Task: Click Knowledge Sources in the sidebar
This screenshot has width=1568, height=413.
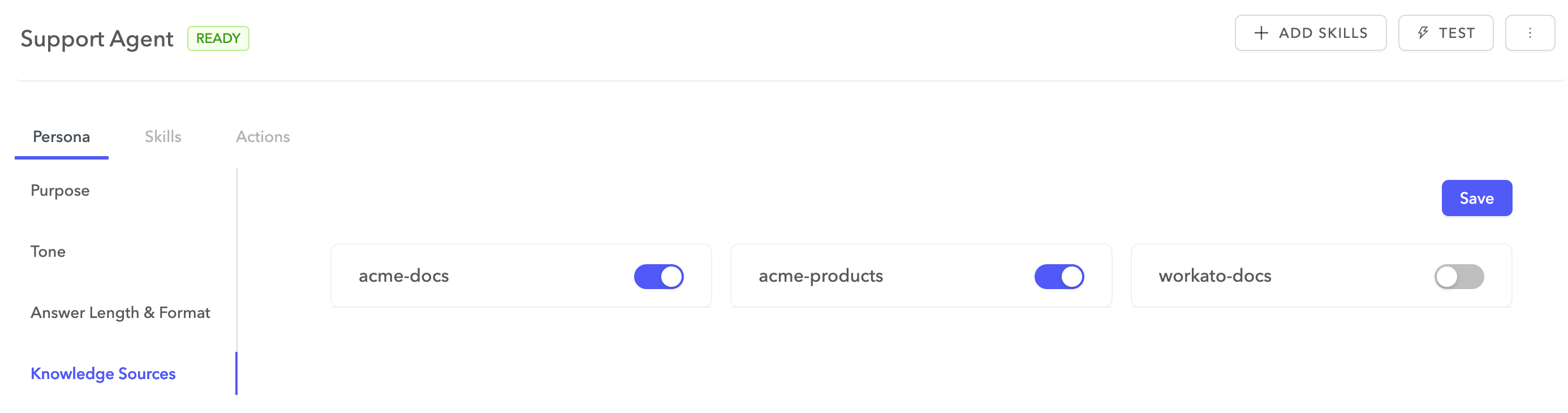Action: (103, 373)
